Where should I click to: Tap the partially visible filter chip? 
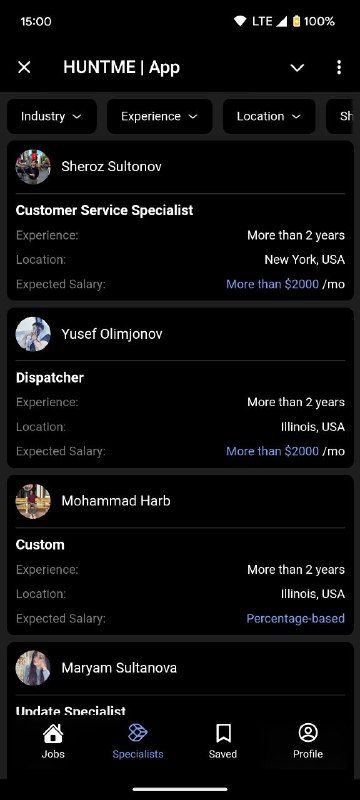click(343, 116)
